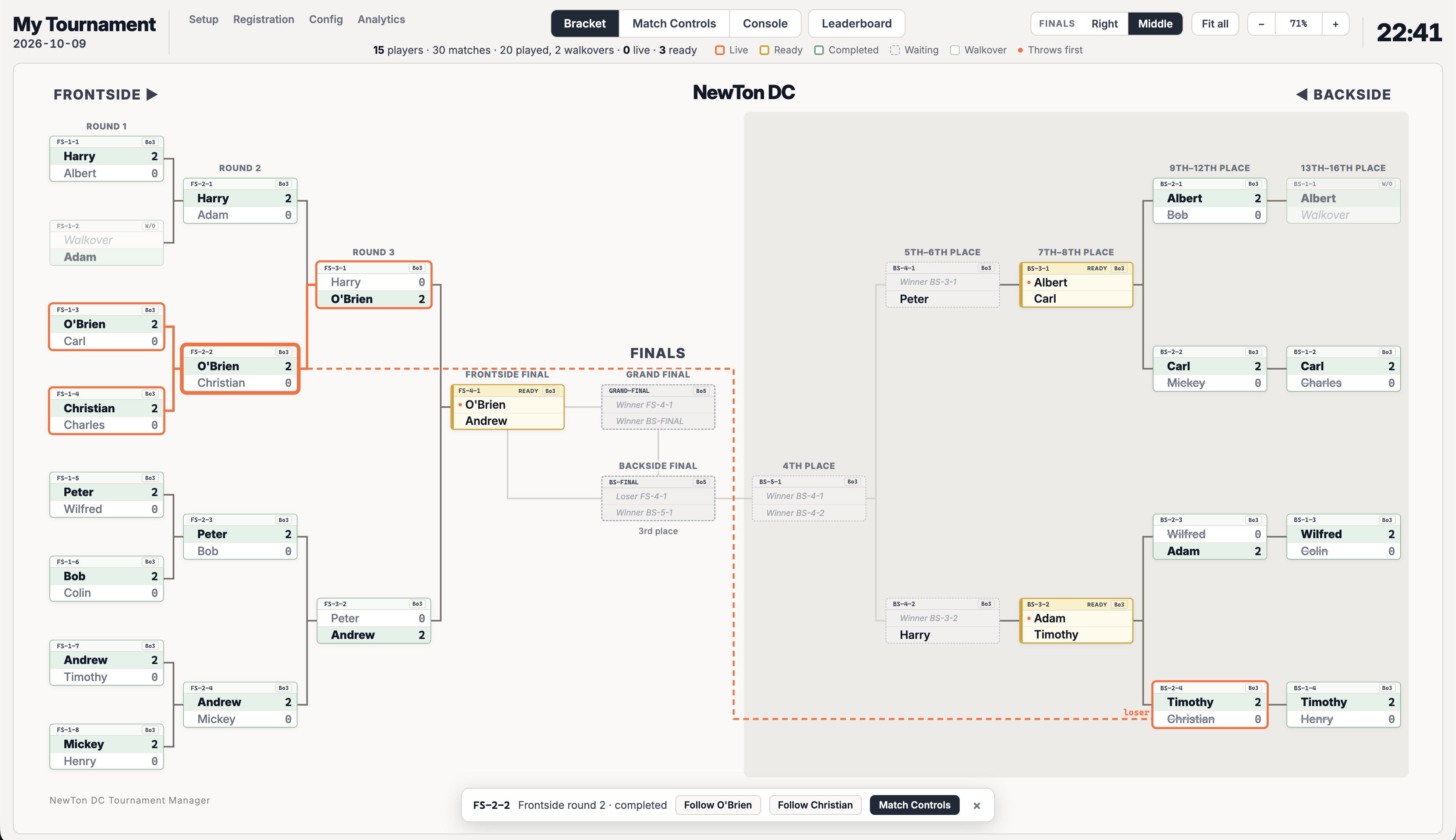This screenshot has height=840, width=1456.
Task: Open the Config page
Action: (x=326, y=19)
